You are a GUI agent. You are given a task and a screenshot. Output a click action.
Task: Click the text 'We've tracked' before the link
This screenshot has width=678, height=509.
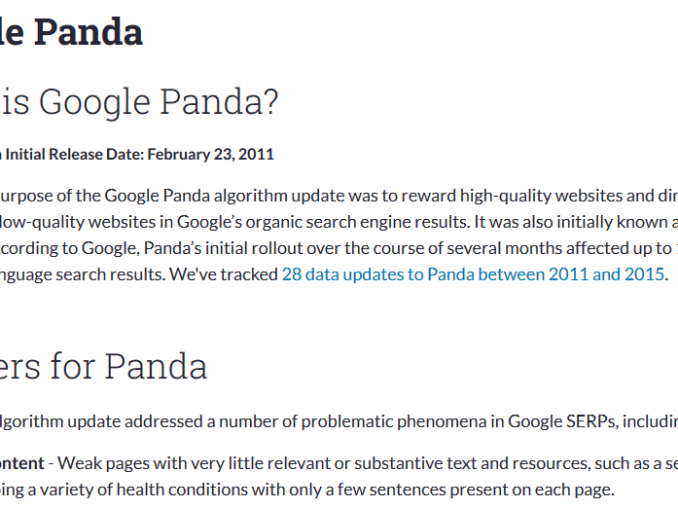pos(223,275)
